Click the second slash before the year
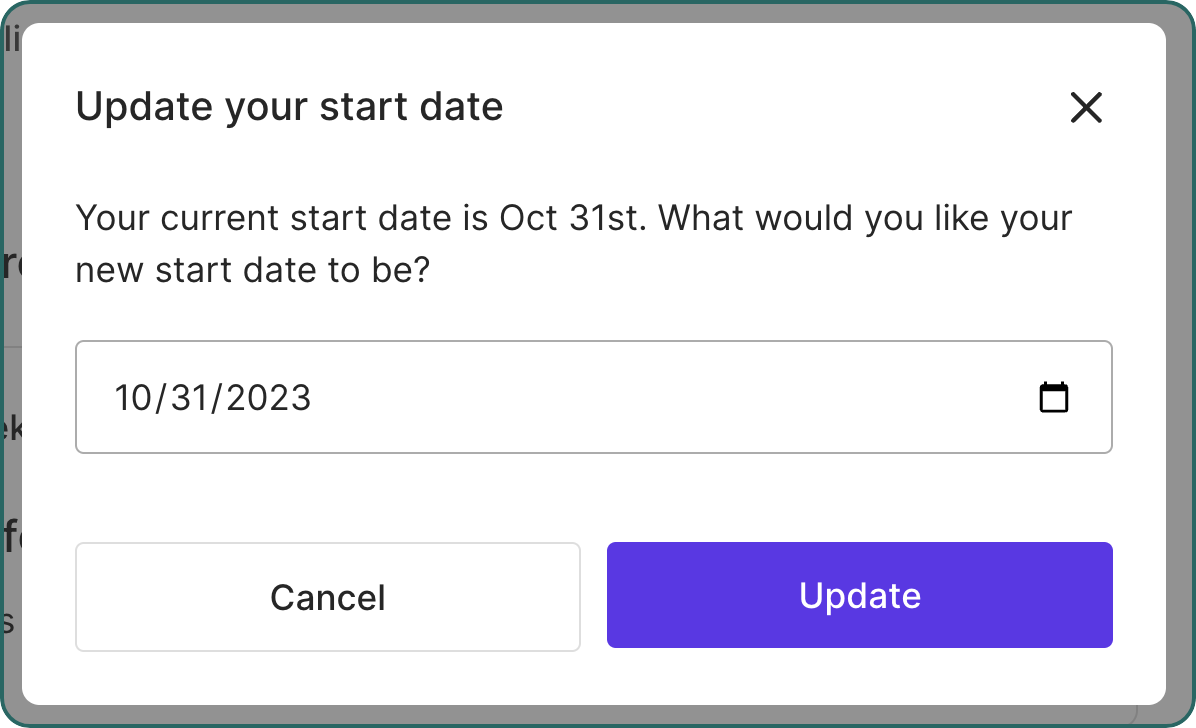The height and width of the screenshot is (728, 1196). (x=217, y=398)
